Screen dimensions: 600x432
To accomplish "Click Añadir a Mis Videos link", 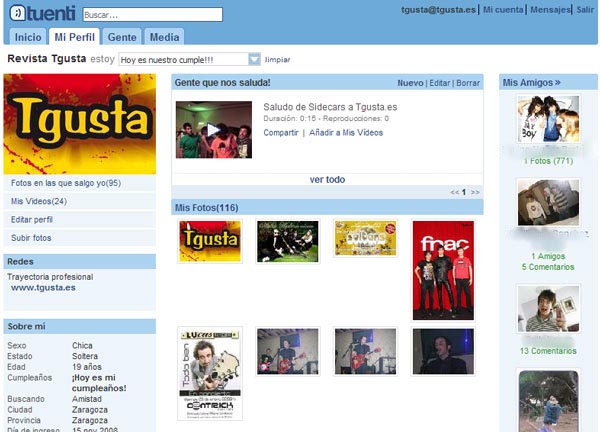I will 345,133.
